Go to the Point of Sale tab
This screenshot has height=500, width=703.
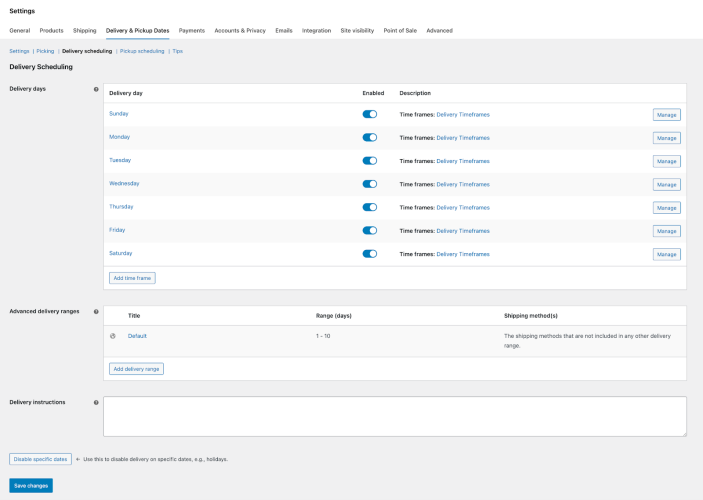click(x=398, y=31)
